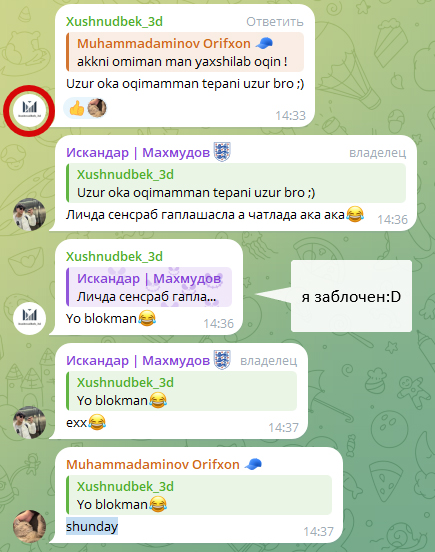Screen dimensions: 435x552
Task: Open Искандар's avatar beside 14:36 message
Action: (29, 214)
